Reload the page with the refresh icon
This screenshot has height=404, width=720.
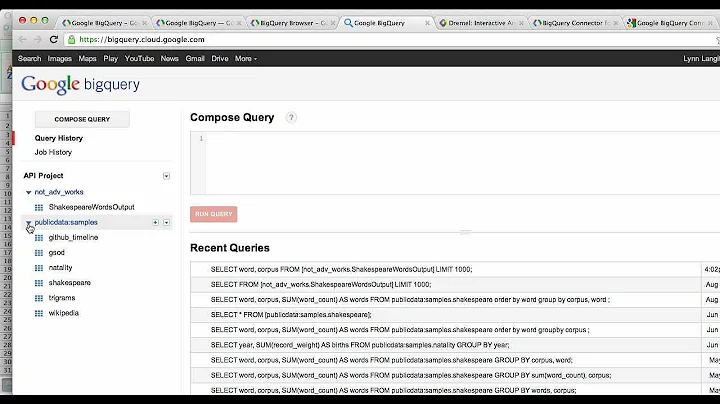(x=54, y=39)
